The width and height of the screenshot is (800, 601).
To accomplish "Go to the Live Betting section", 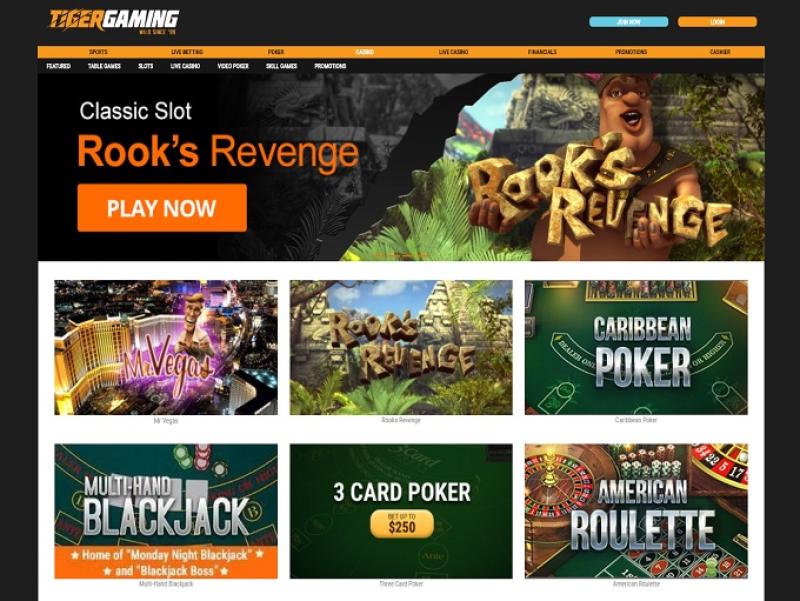I will click(187, 52).
